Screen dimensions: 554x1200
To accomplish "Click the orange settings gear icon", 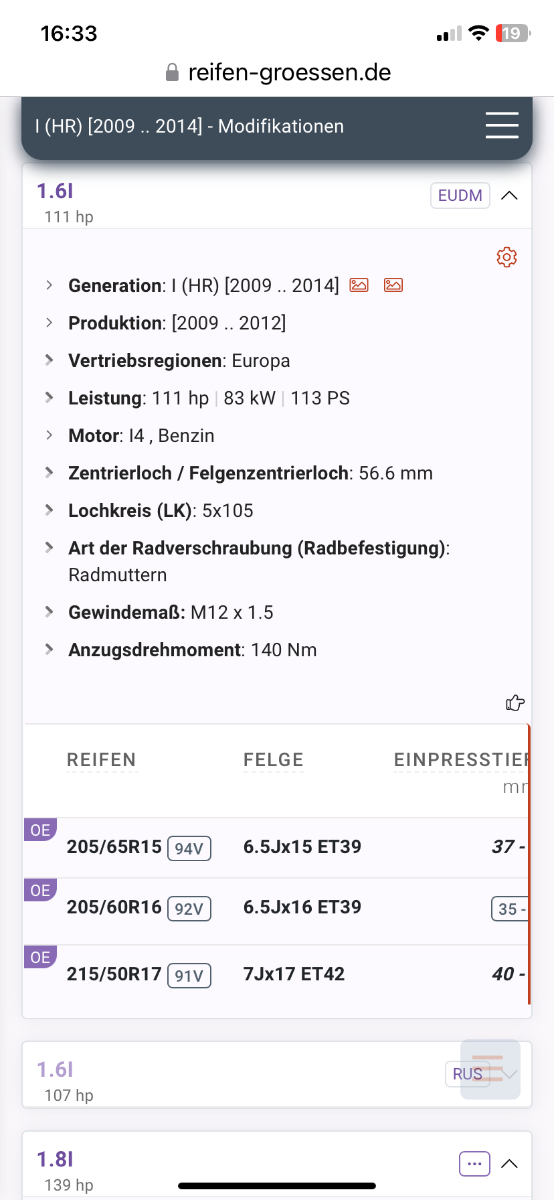I will [x=507, y=258].
